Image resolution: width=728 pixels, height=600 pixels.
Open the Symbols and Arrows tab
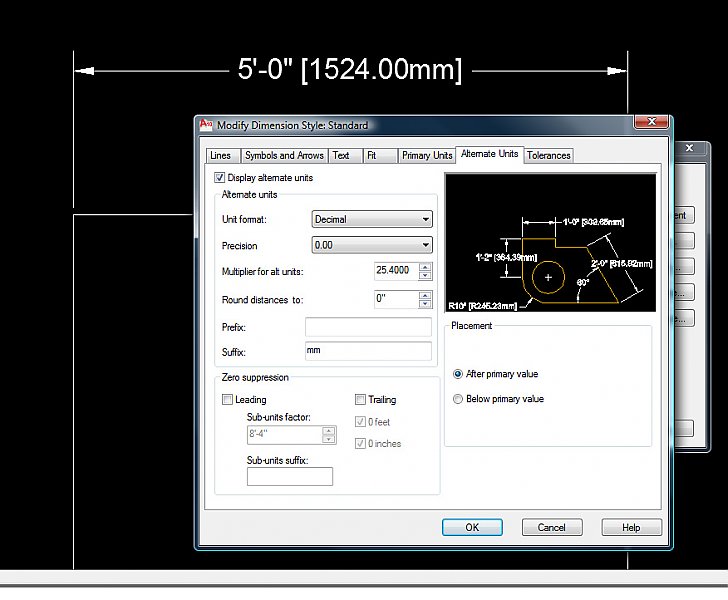(284, 156)
